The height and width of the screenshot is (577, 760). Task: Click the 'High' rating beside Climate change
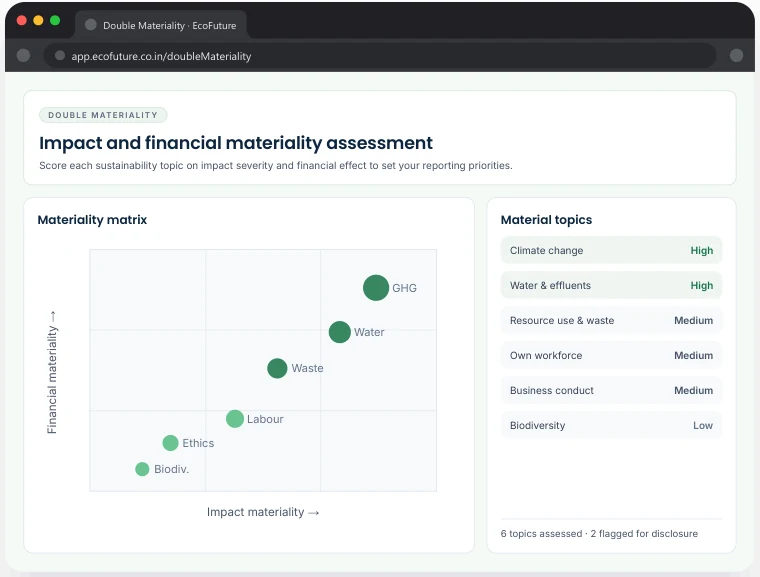tap(701, 250)
